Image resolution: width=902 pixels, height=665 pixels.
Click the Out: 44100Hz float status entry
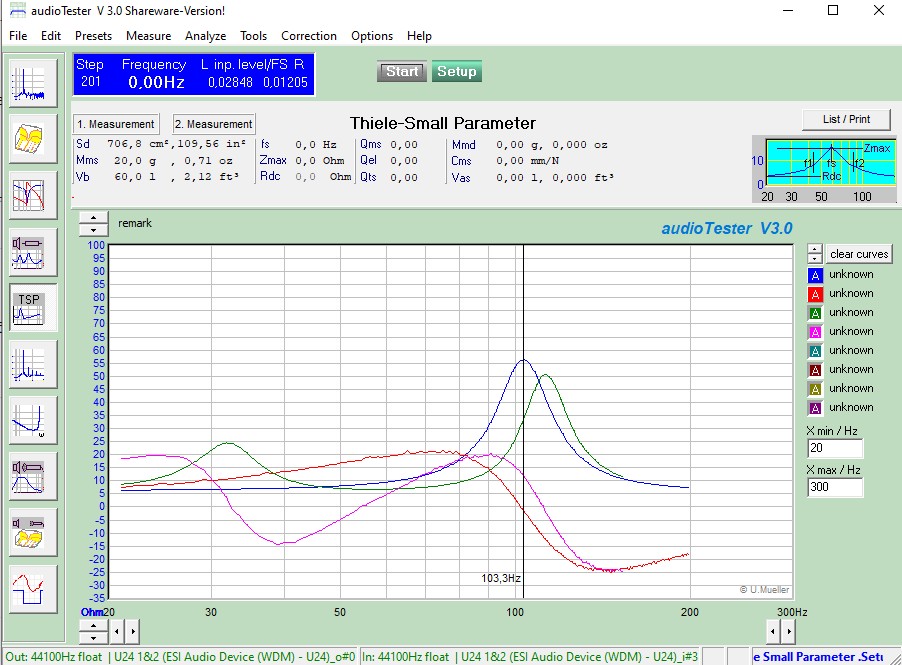tap(181, 656)
